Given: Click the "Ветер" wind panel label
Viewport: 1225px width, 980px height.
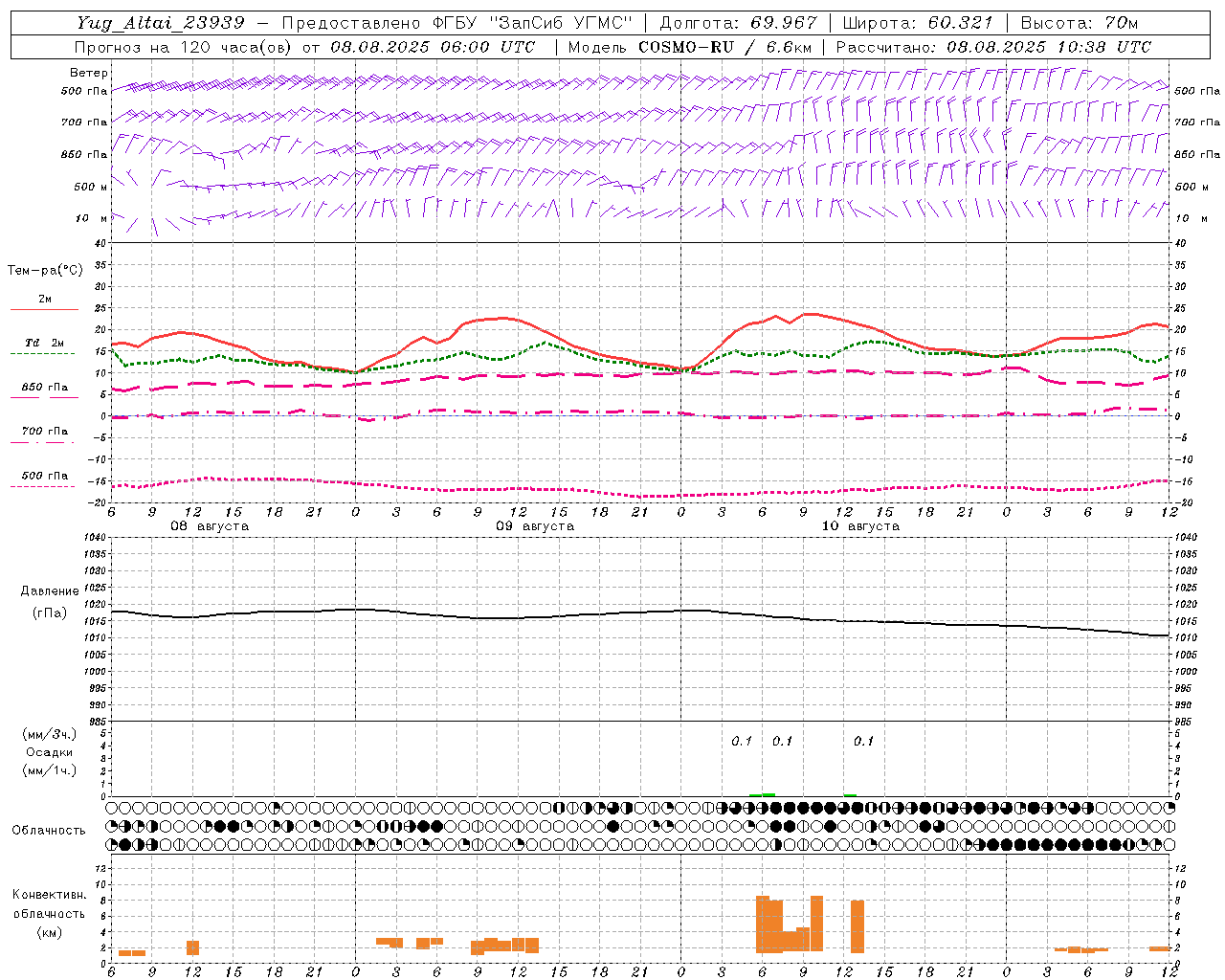Looking at the screenshot, I should pos(89,73).
